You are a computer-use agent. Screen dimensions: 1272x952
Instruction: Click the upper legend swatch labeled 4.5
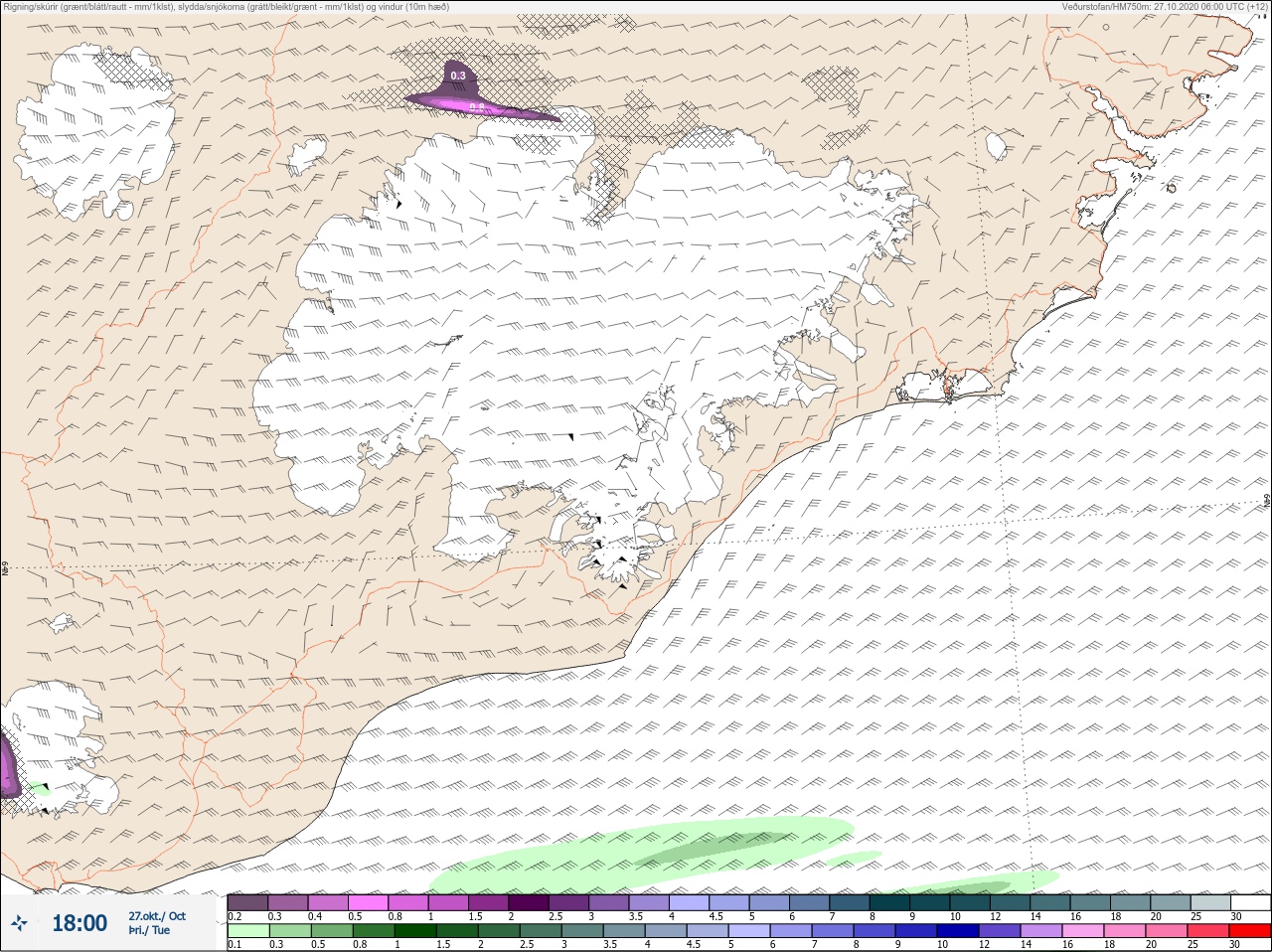click(729, 902)
